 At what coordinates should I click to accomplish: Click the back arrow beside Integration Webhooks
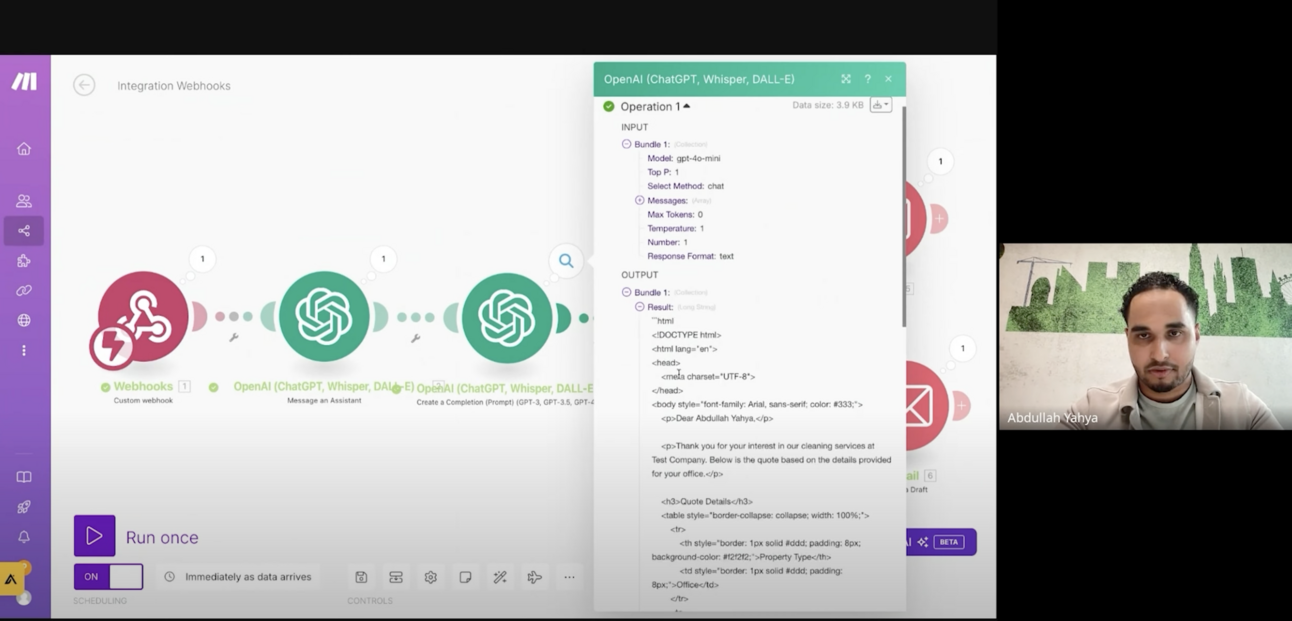pos(84,86)
